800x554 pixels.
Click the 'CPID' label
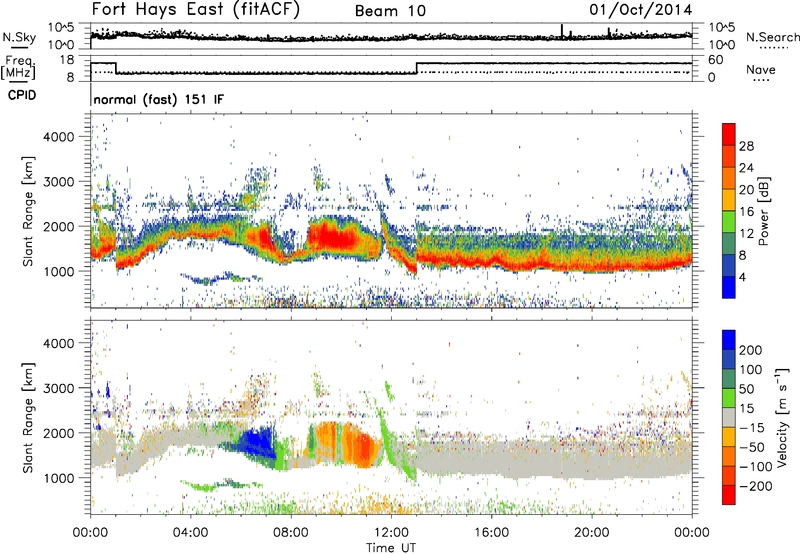click(22, 95)
